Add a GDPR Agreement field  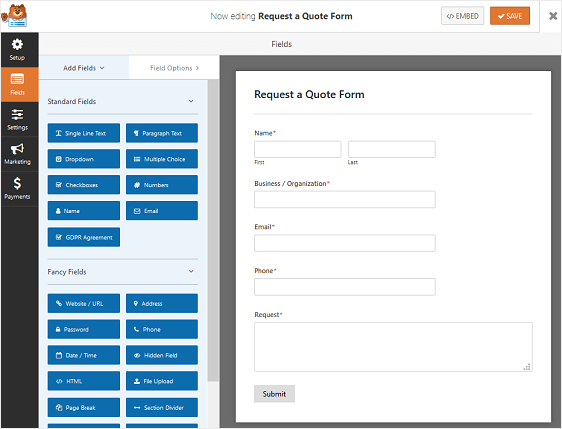[x=84, y=237]
